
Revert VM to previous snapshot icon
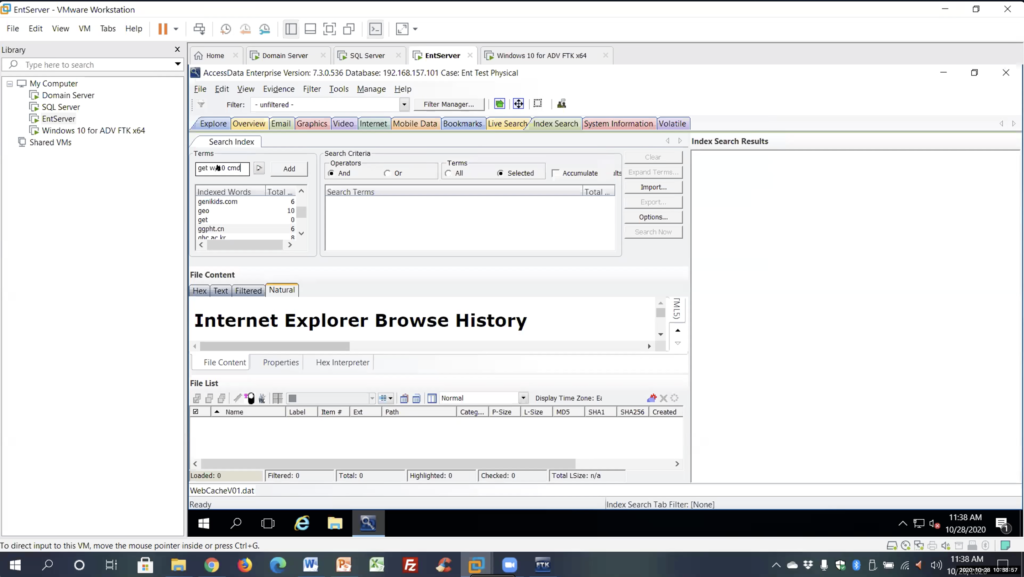tap(245, 29)
